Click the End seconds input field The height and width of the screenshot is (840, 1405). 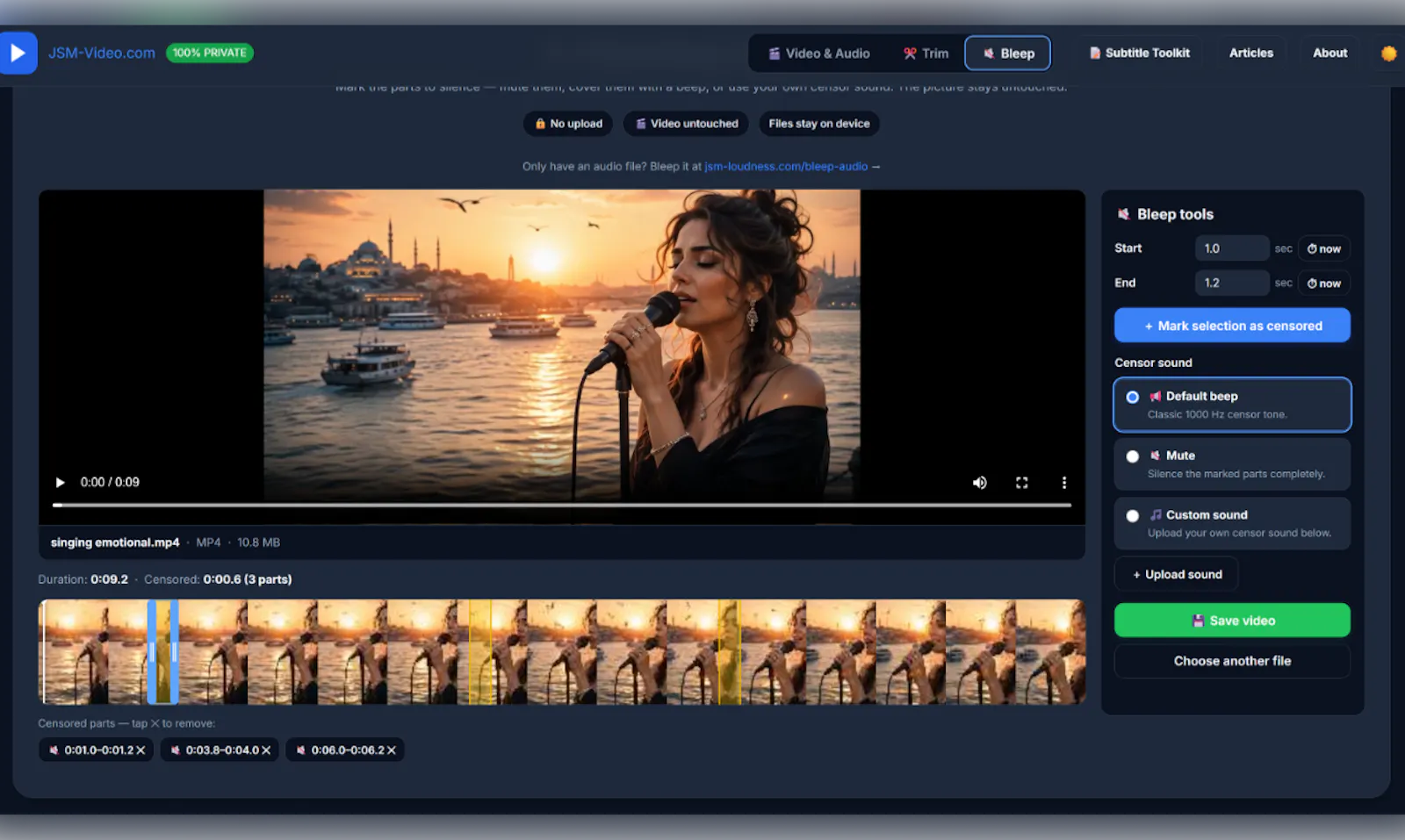click(x=1232, y=283)
